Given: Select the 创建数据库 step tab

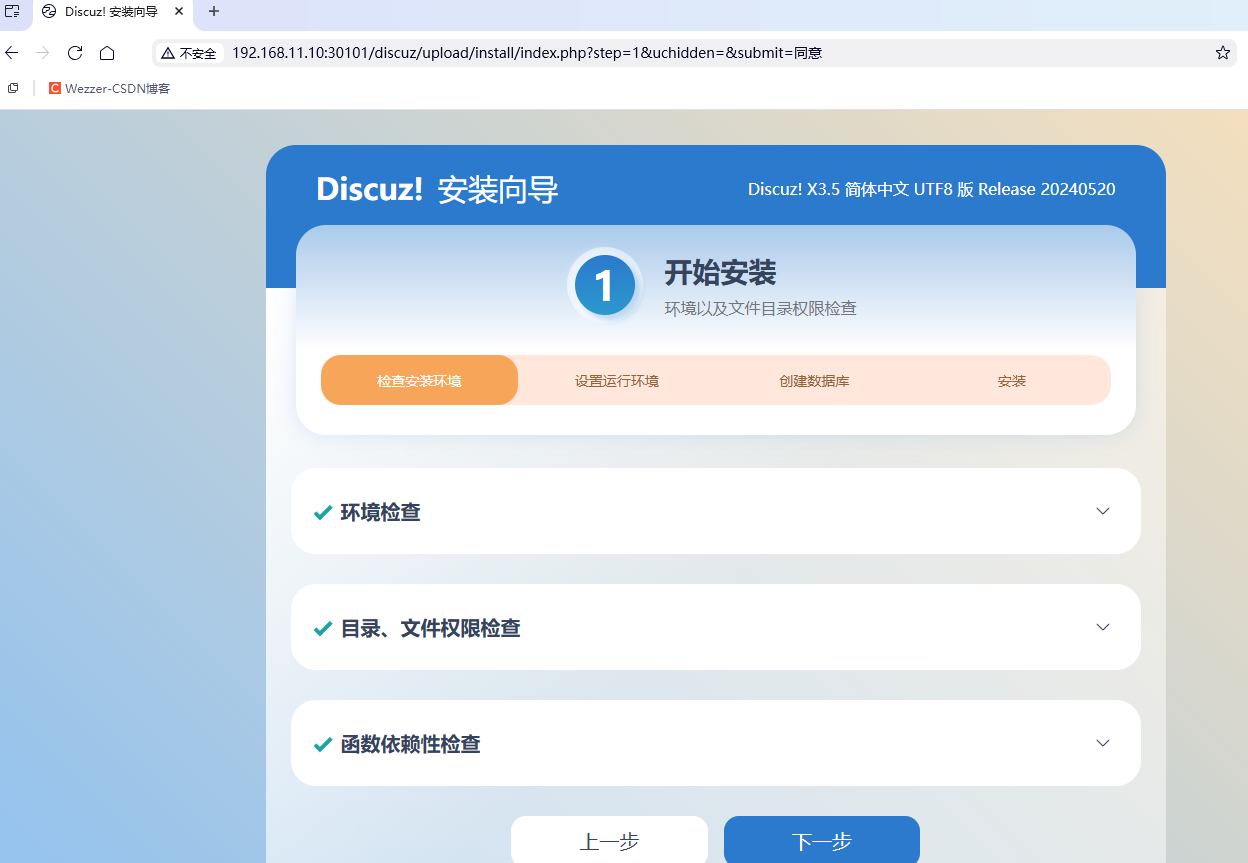Looking at the screenshot, I should click(814, 380).
